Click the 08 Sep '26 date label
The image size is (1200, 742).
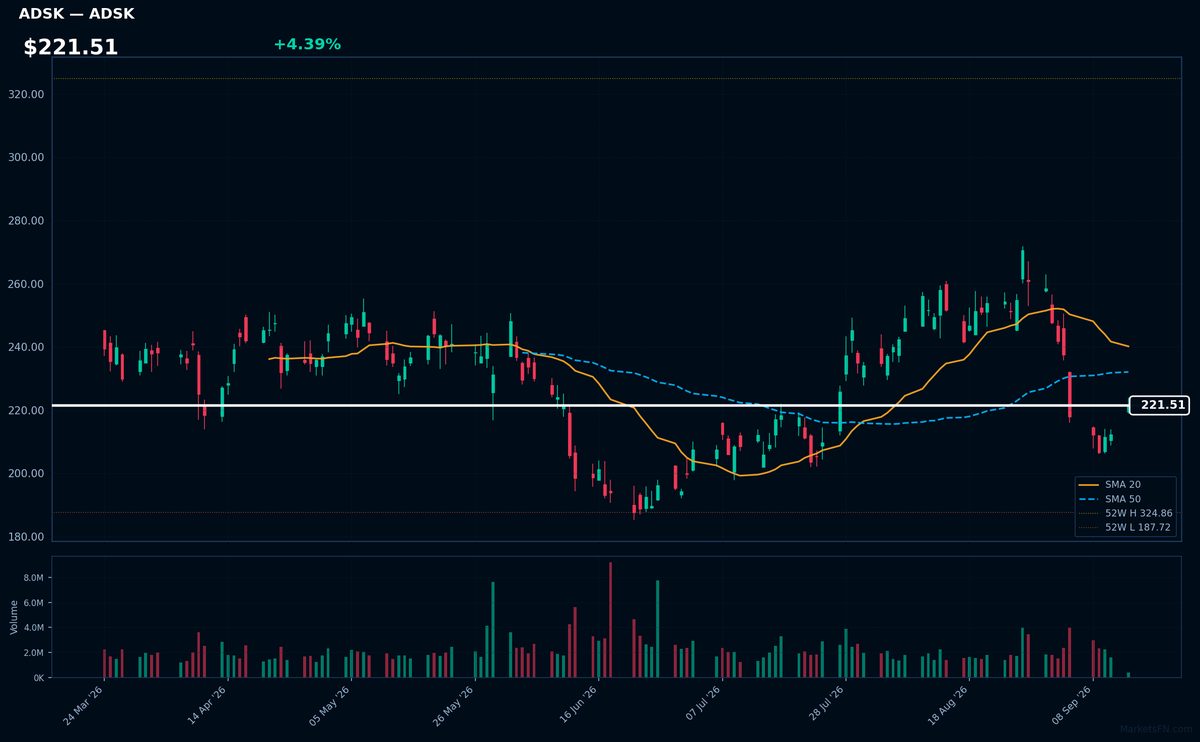click(1071, 706)
